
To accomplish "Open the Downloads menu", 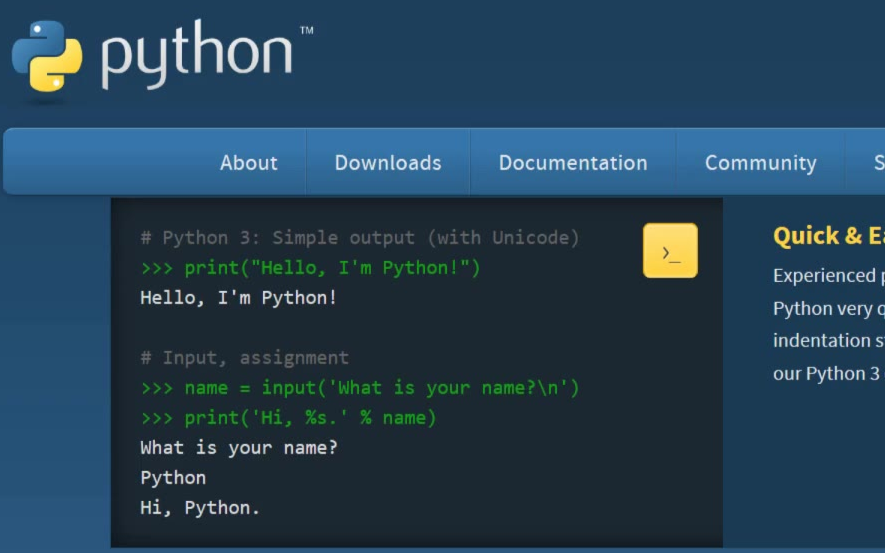I will [x=388, y=162].
